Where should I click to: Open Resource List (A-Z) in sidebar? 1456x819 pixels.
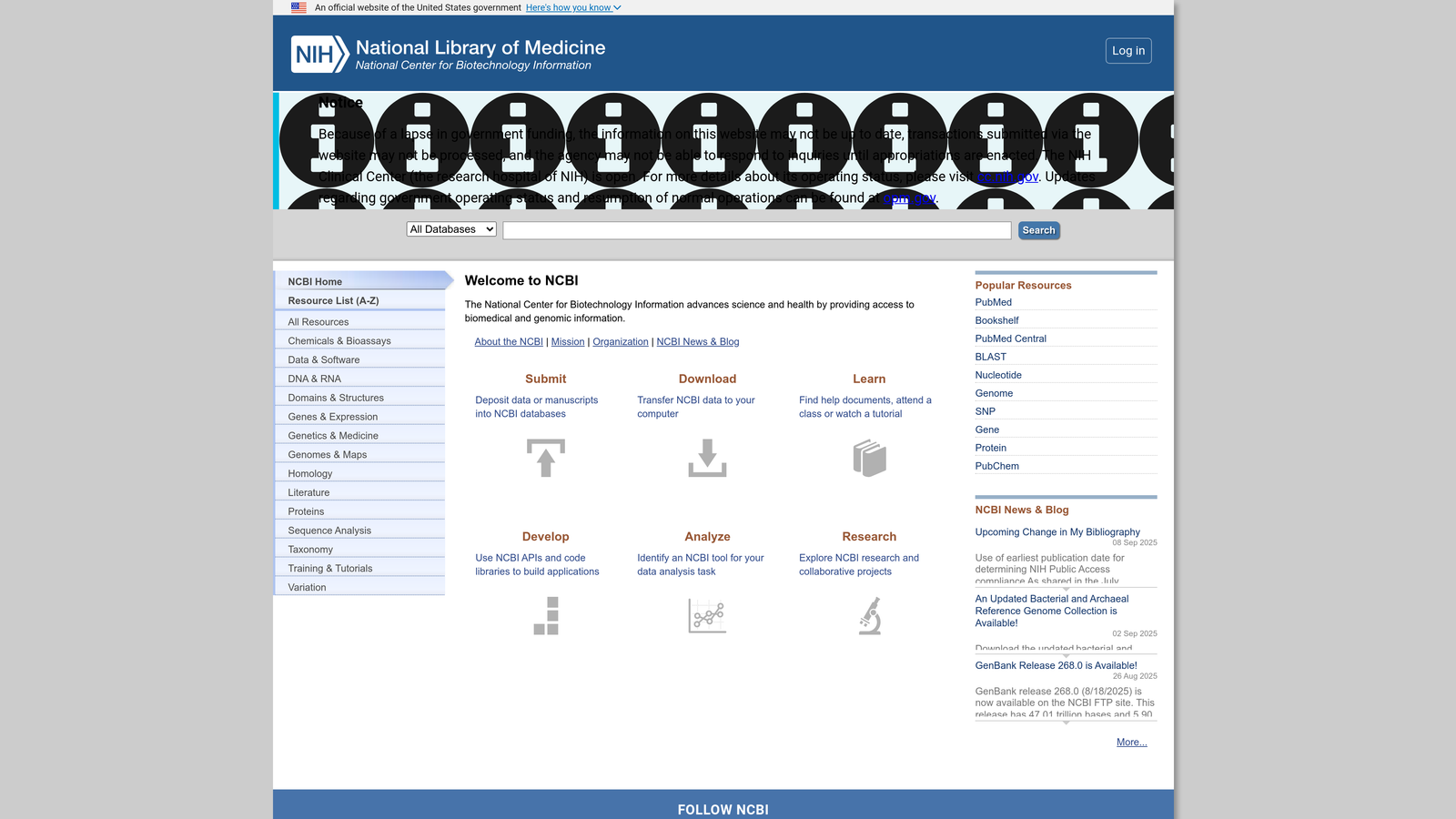point(333,301)
